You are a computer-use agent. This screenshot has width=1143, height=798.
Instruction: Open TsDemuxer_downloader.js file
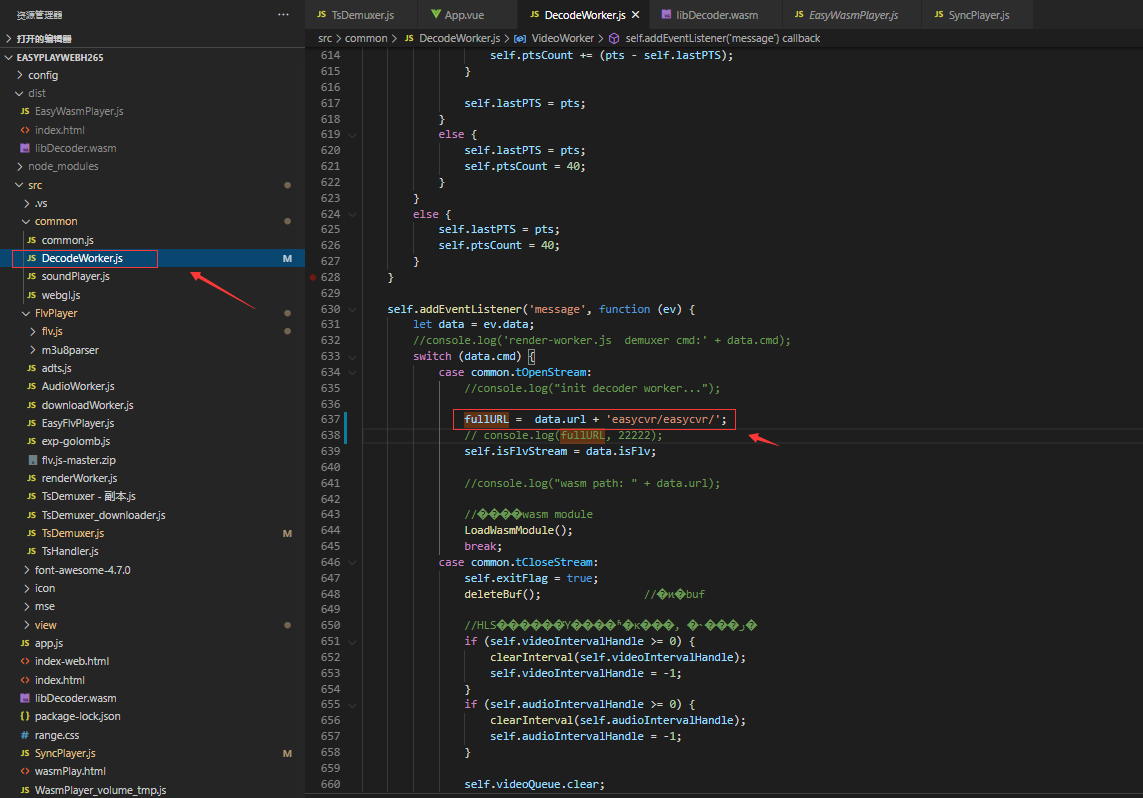coord(152,515)
